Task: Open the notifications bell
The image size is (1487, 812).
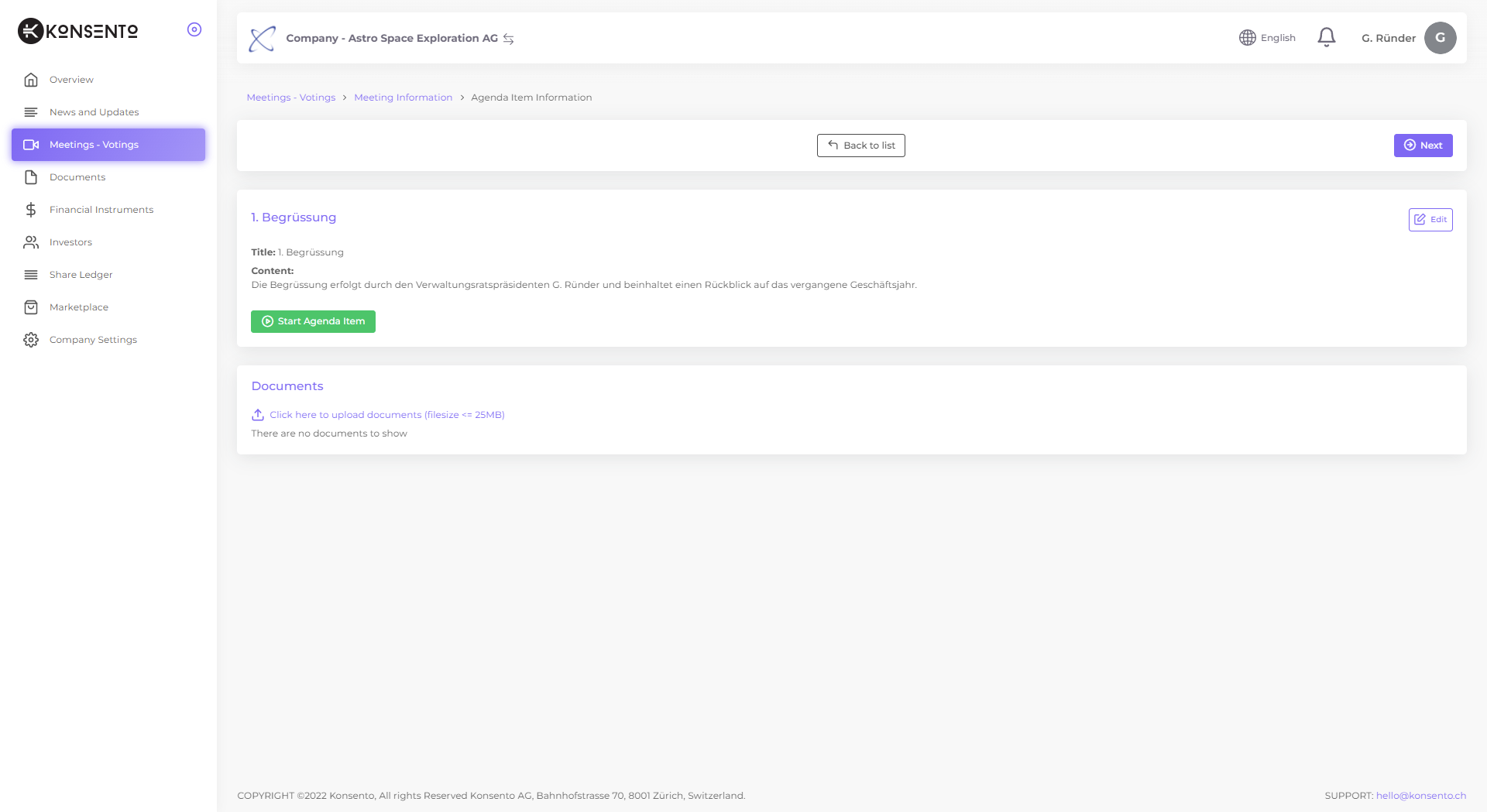Action: point(1326,37)
